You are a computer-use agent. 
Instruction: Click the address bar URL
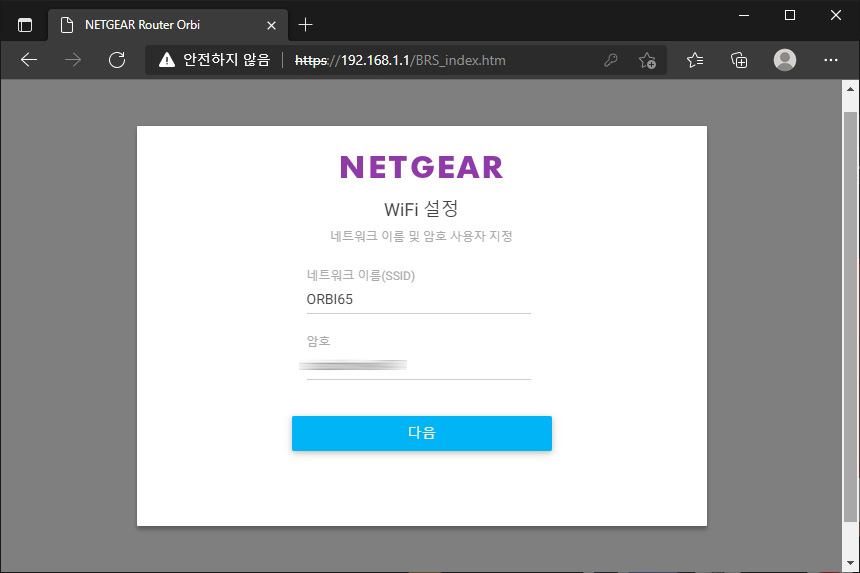coord(400,60)
